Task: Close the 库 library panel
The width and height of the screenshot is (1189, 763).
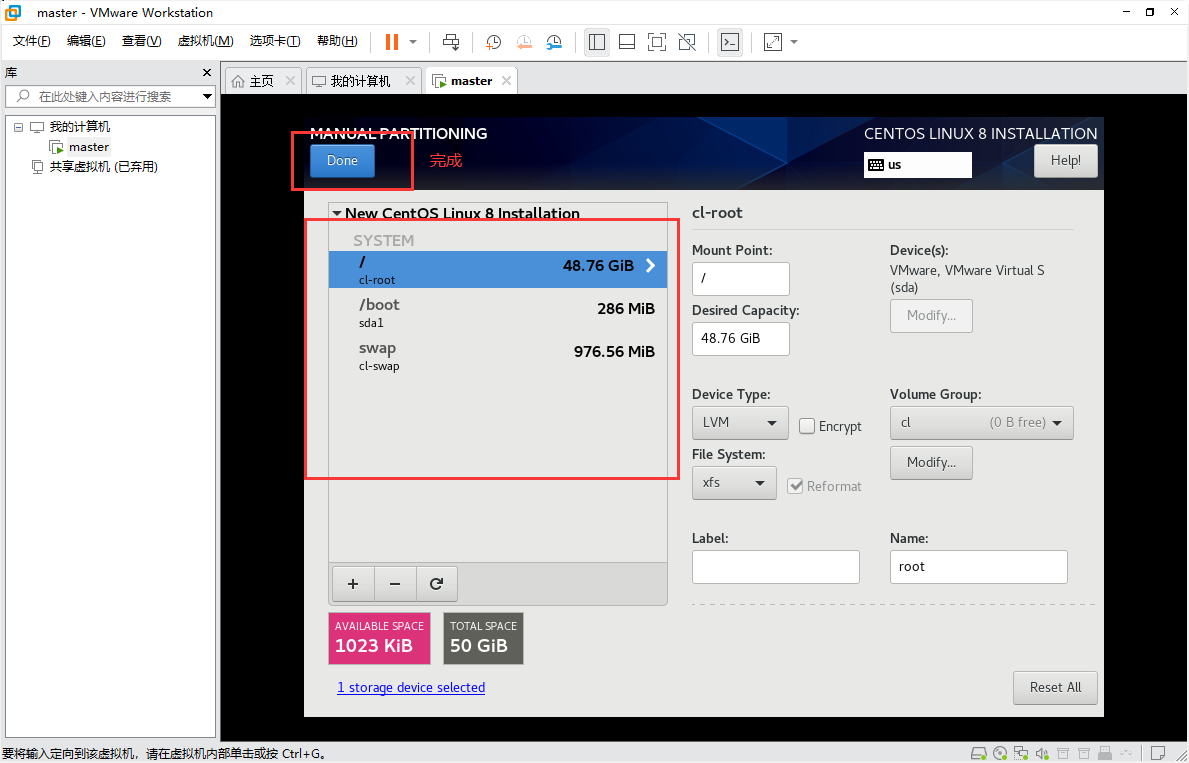Action: (x=206, y=73)
